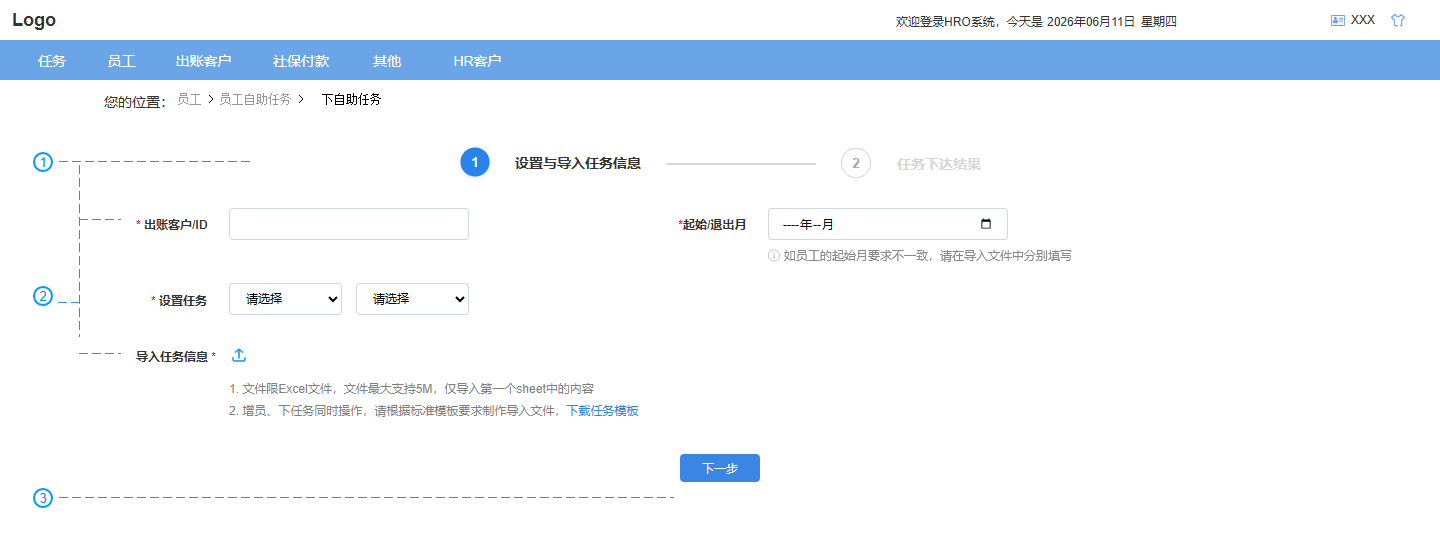Click the 下一步 button
1440x554 pixels.
click(x=720, y=468)
